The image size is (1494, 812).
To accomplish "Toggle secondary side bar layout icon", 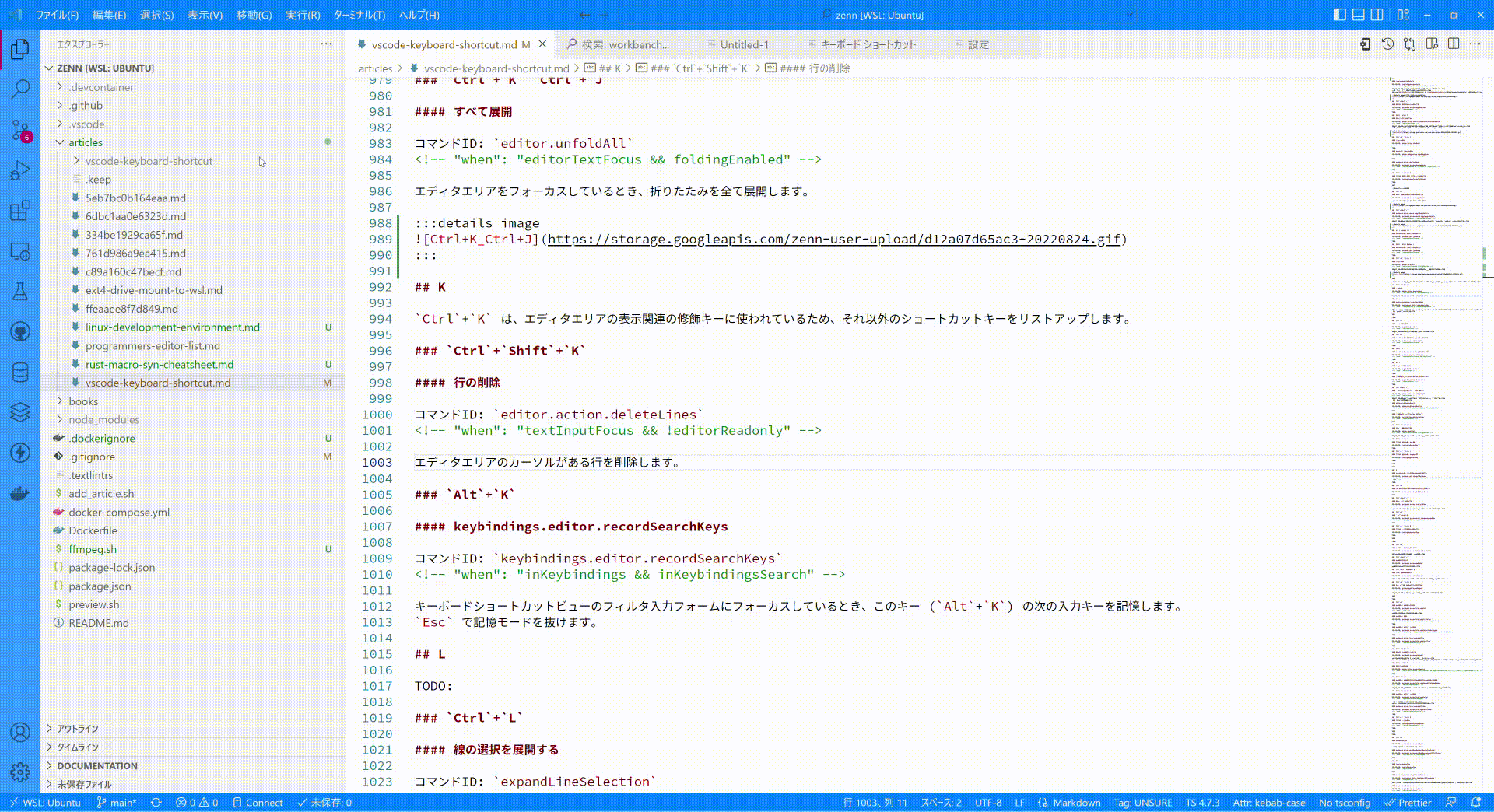I will (x=1377, y=15).
